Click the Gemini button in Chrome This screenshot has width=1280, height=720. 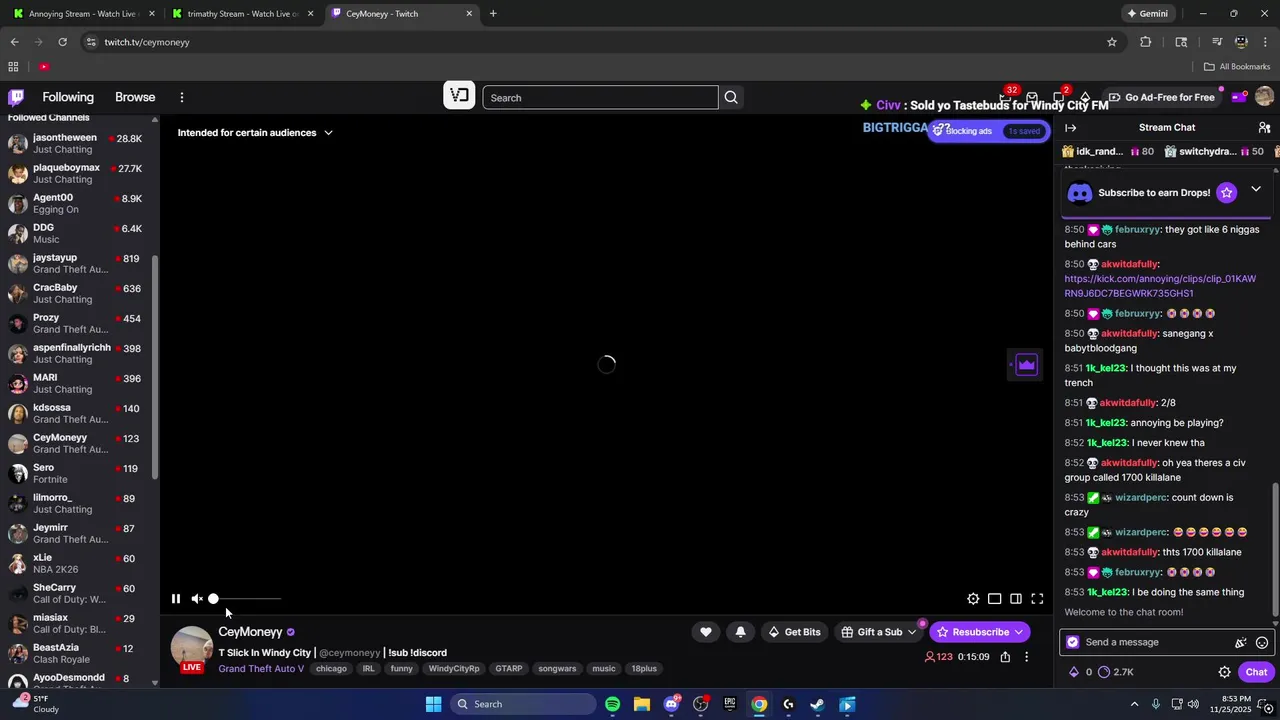[x=1147, y=14]
